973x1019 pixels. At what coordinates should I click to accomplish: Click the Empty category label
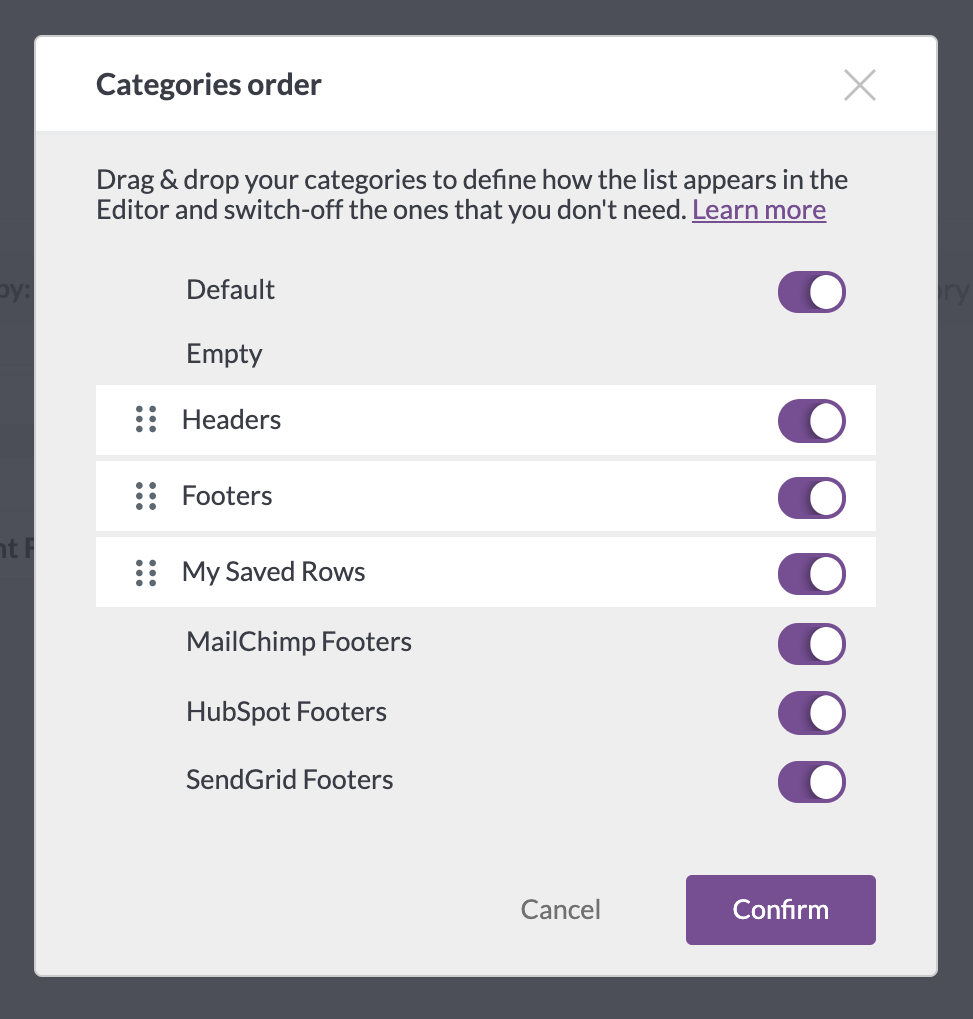(224, 354)
